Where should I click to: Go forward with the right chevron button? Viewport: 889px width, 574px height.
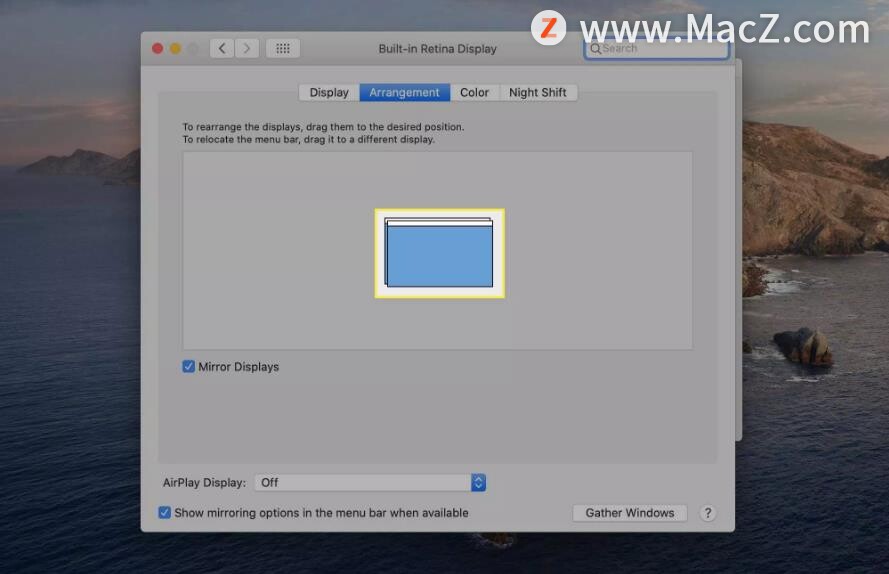click(247, 49)
